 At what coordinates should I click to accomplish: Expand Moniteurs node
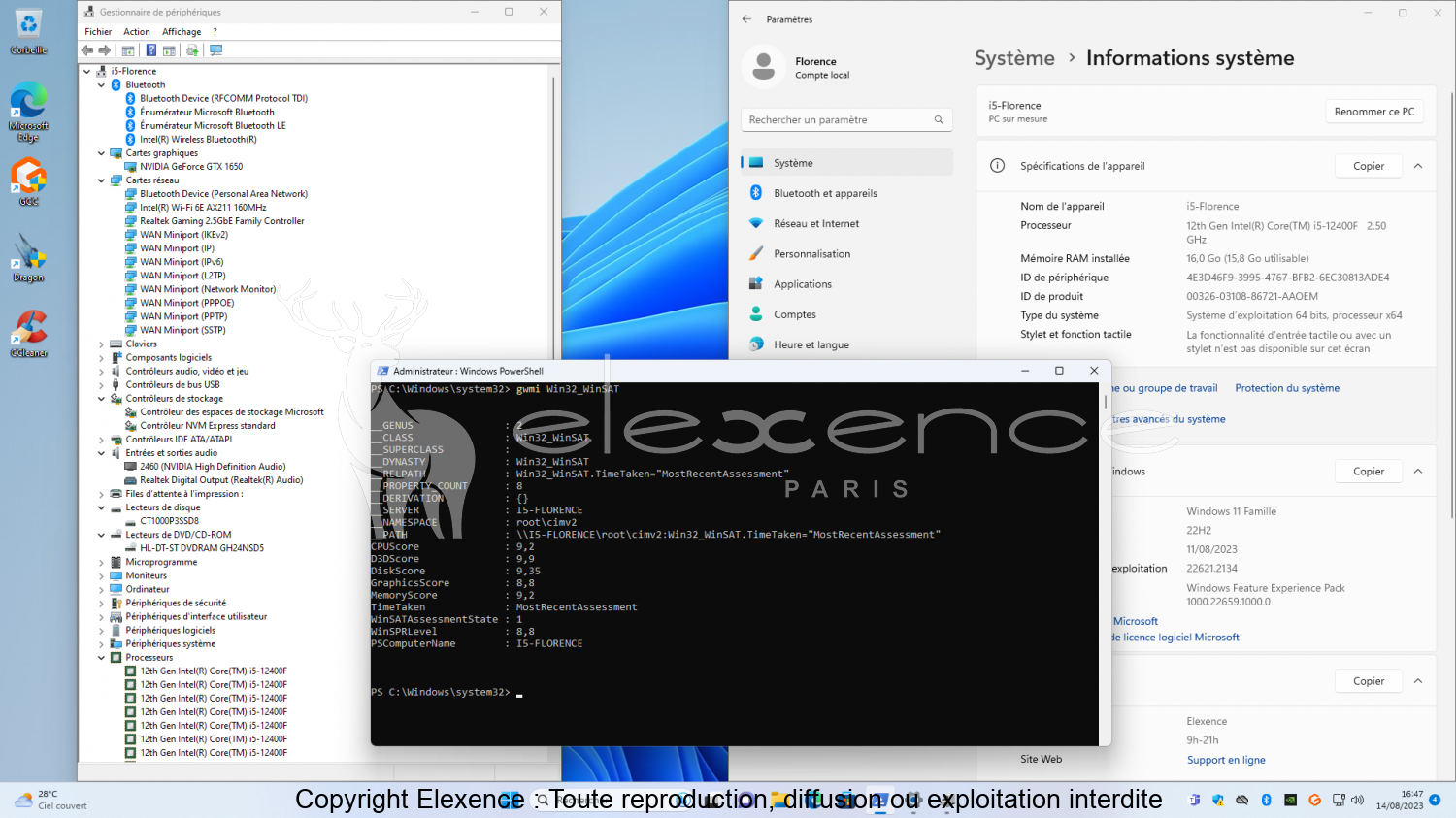click(101, 576)
